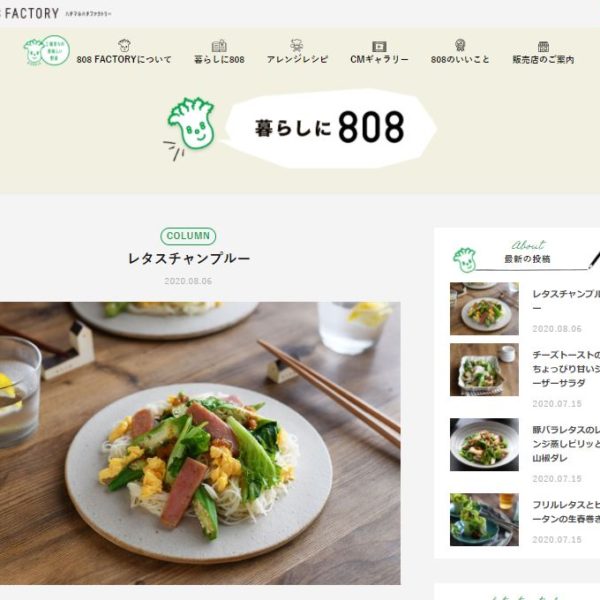Image resolution: width=600 pixels, height=600 pixels.
Task: Click the store icon above 販売店のご案内
Action: [x=543, y=46]
